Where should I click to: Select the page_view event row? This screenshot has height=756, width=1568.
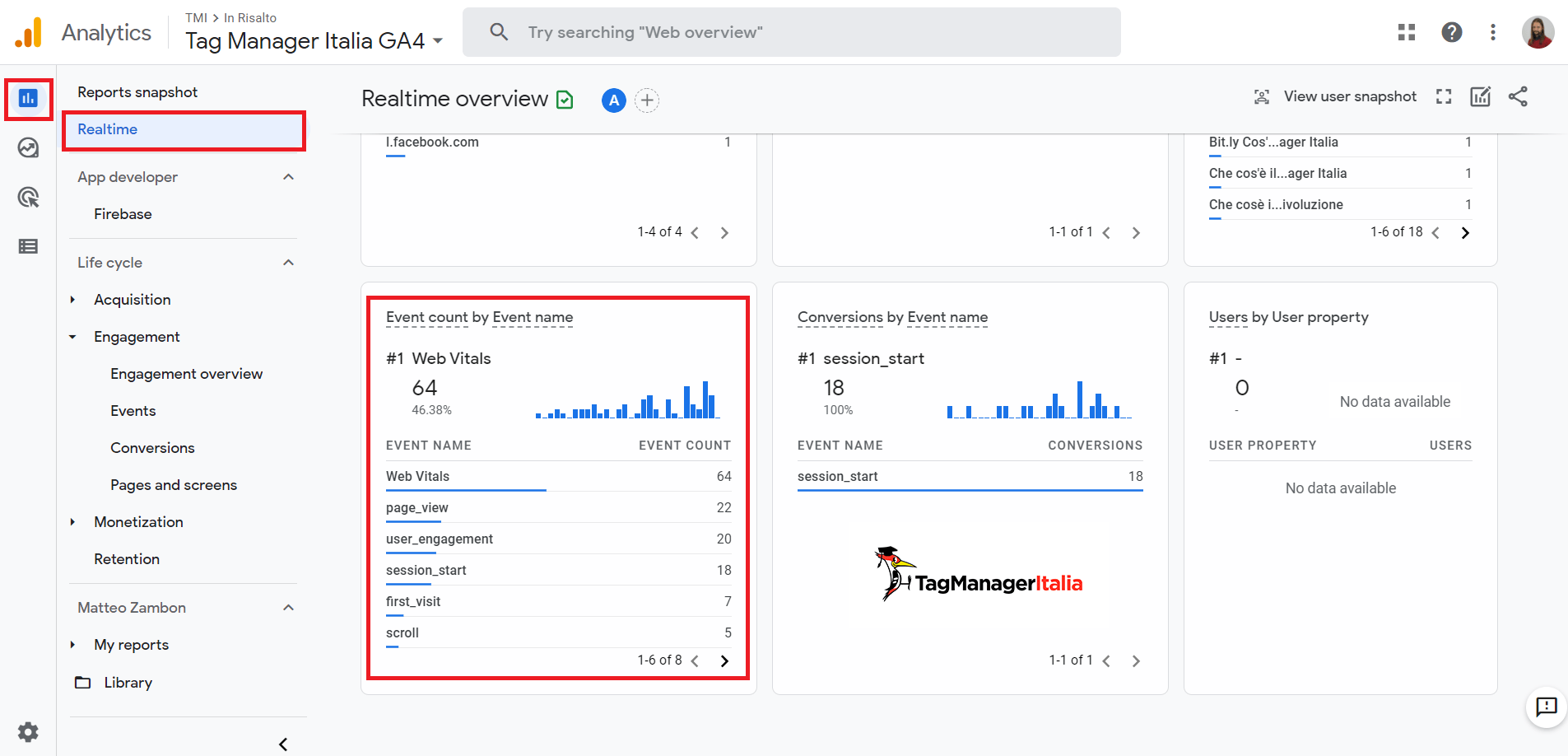click(x=559, y=508)
